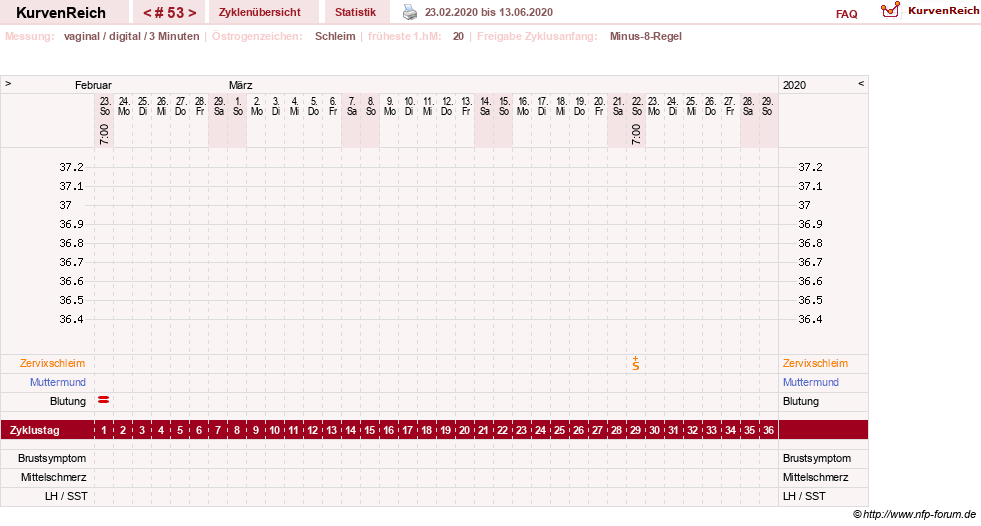This screenshot has height=526, width=981.
Task: Click the 13. Fr date column header
Action: pyautogui.click(x=466, y=106)
